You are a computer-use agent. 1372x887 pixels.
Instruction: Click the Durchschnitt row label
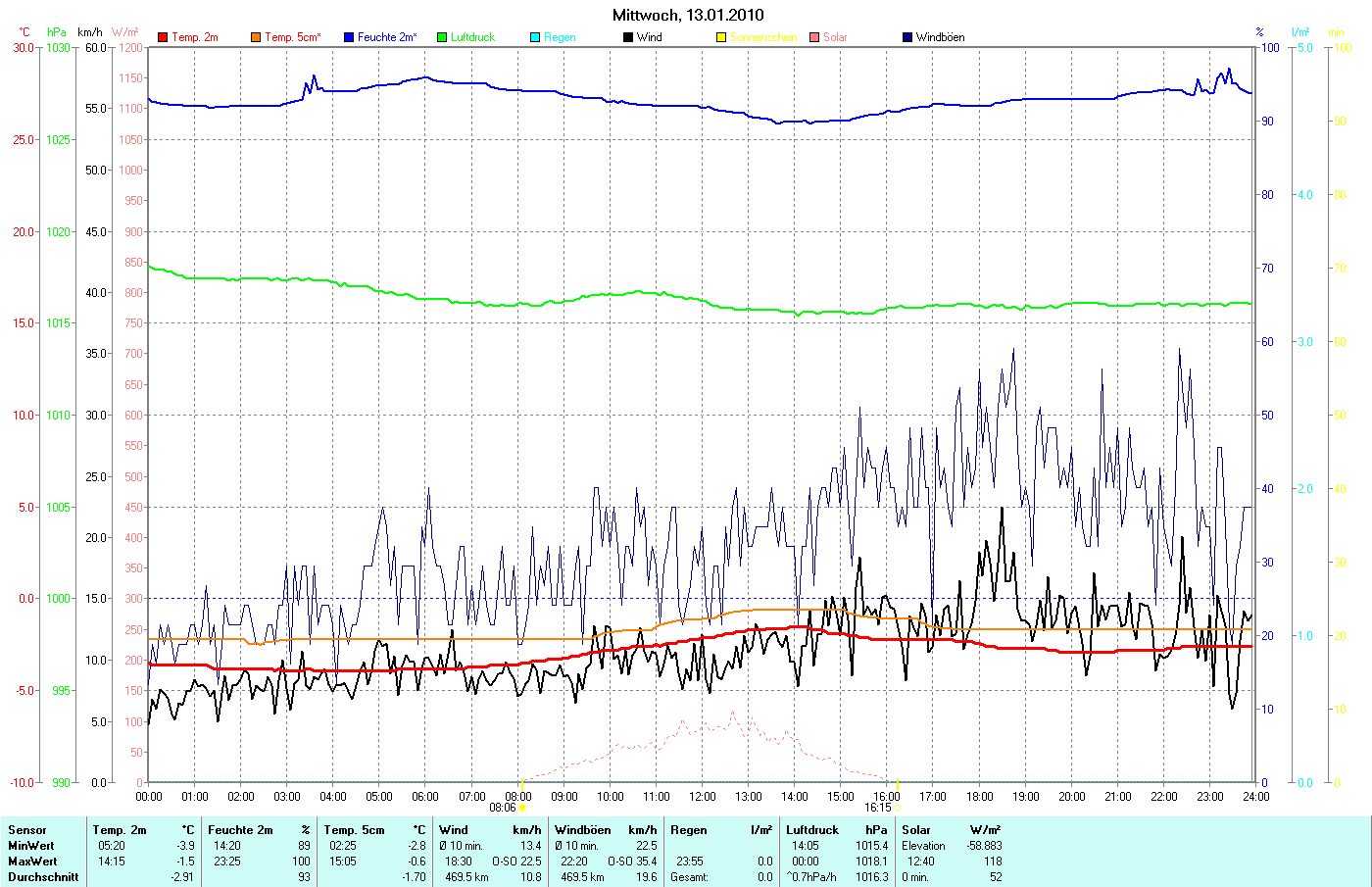(x=43, y=877)
